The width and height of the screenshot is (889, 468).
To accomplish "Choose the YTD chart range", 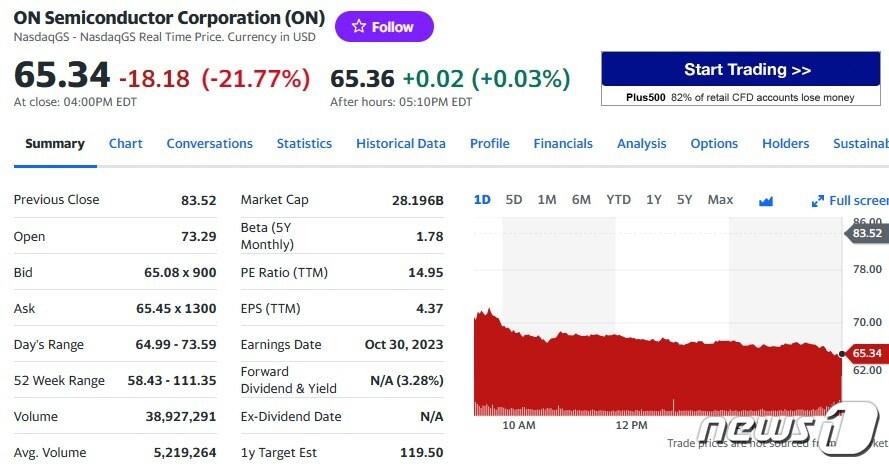I will pyautogui.click(x=618, y=200).
